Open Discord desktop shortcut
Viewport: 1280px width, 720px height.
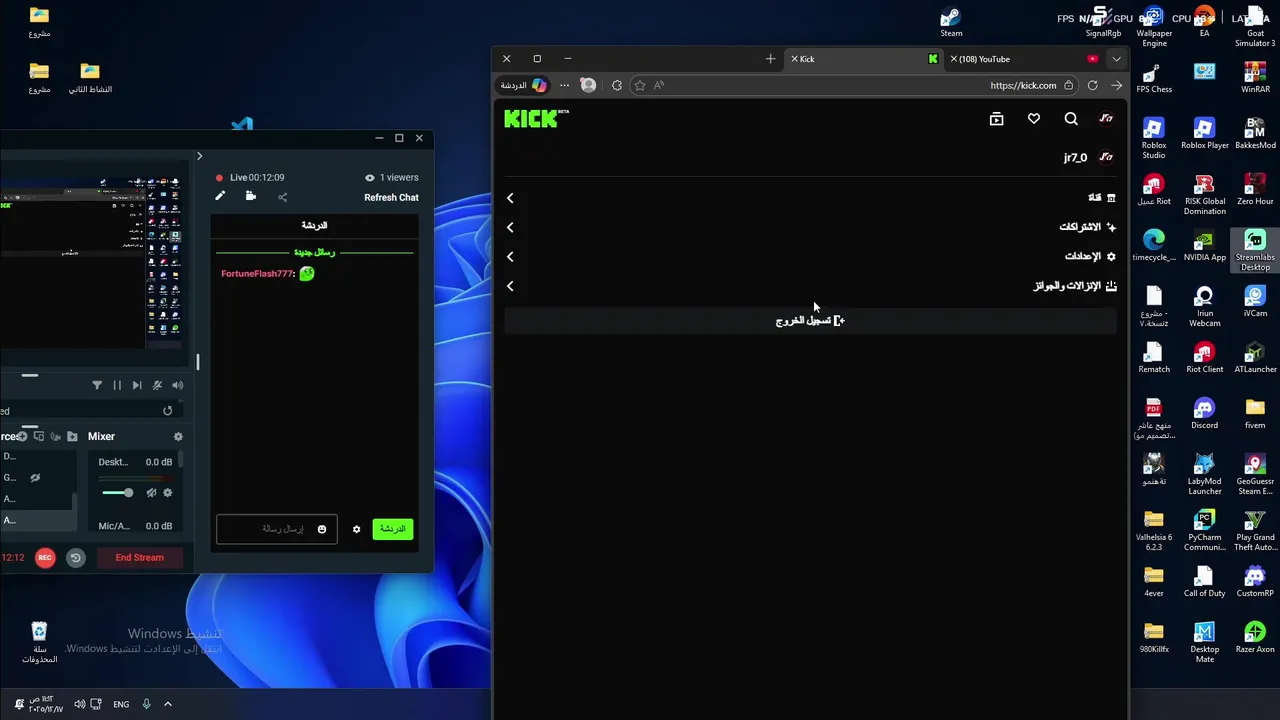[1204, 413]
